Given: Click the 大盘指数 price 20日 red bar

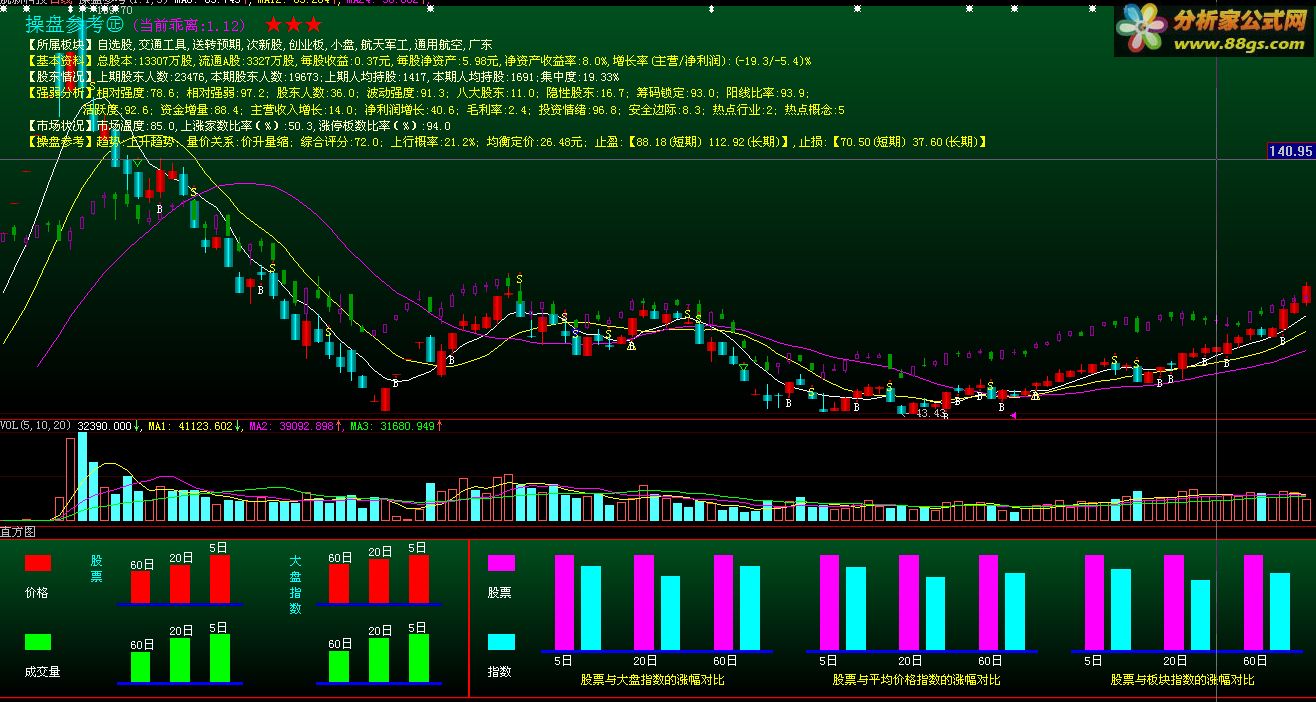Looking at the screenshot, I should click(x=378, y=581).
